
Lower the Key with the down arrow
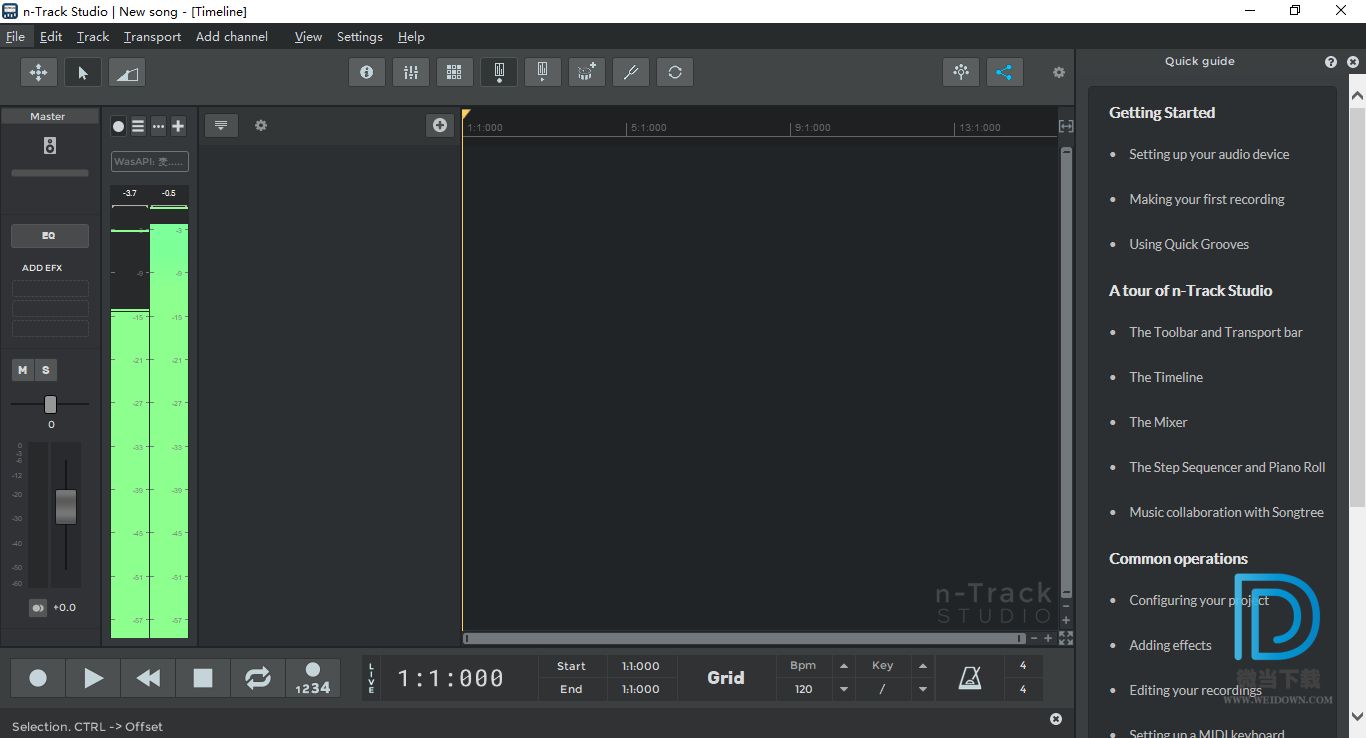(x=923, y=689)
